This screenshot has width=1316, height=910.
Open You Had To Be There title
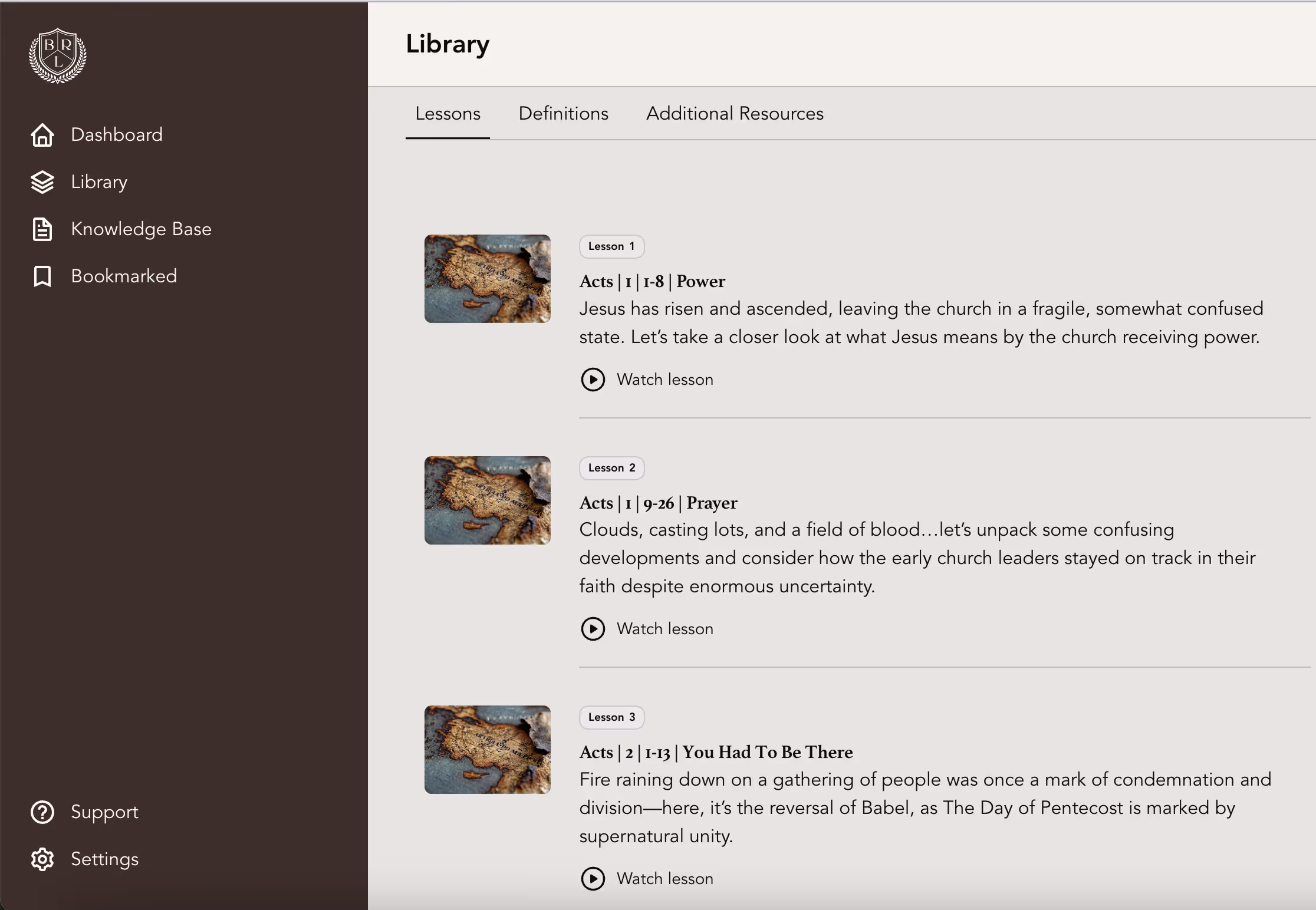[x=716, y=753]
